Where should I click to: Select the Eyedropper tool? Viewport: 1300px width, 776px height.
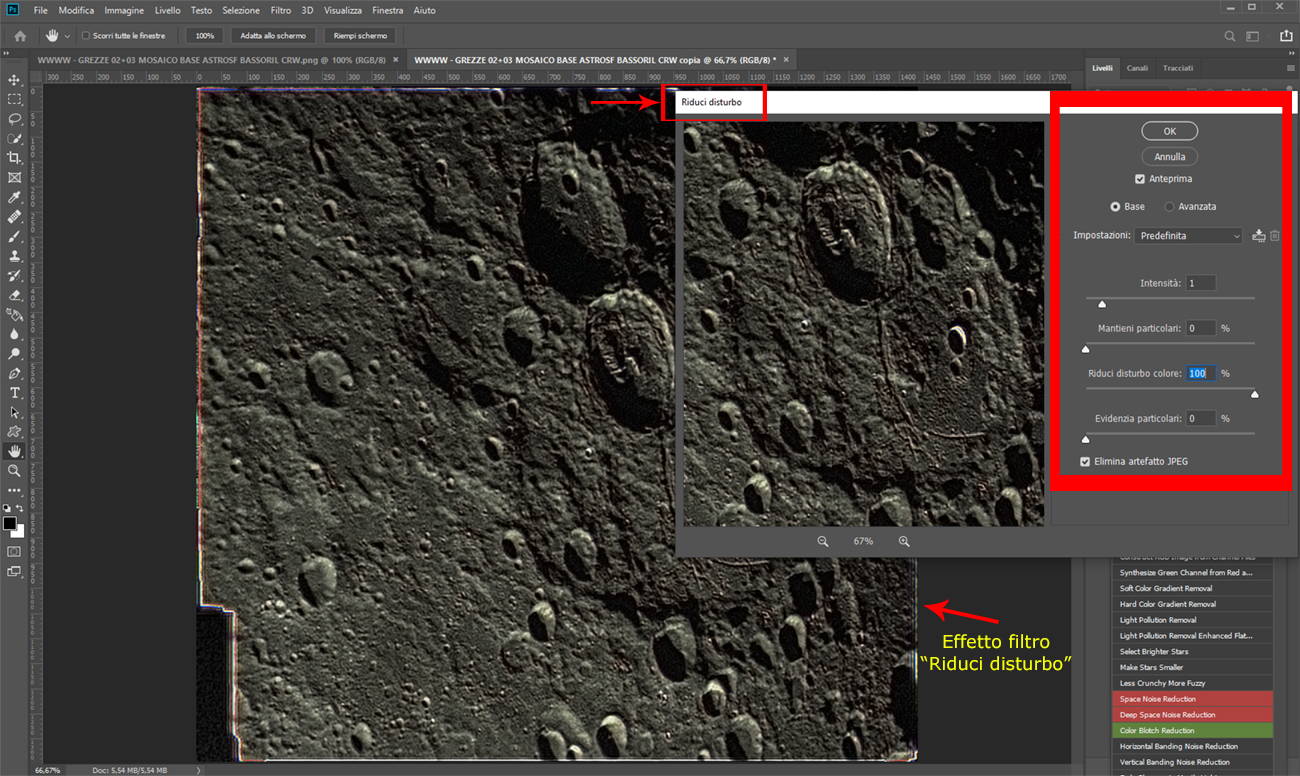14,197
